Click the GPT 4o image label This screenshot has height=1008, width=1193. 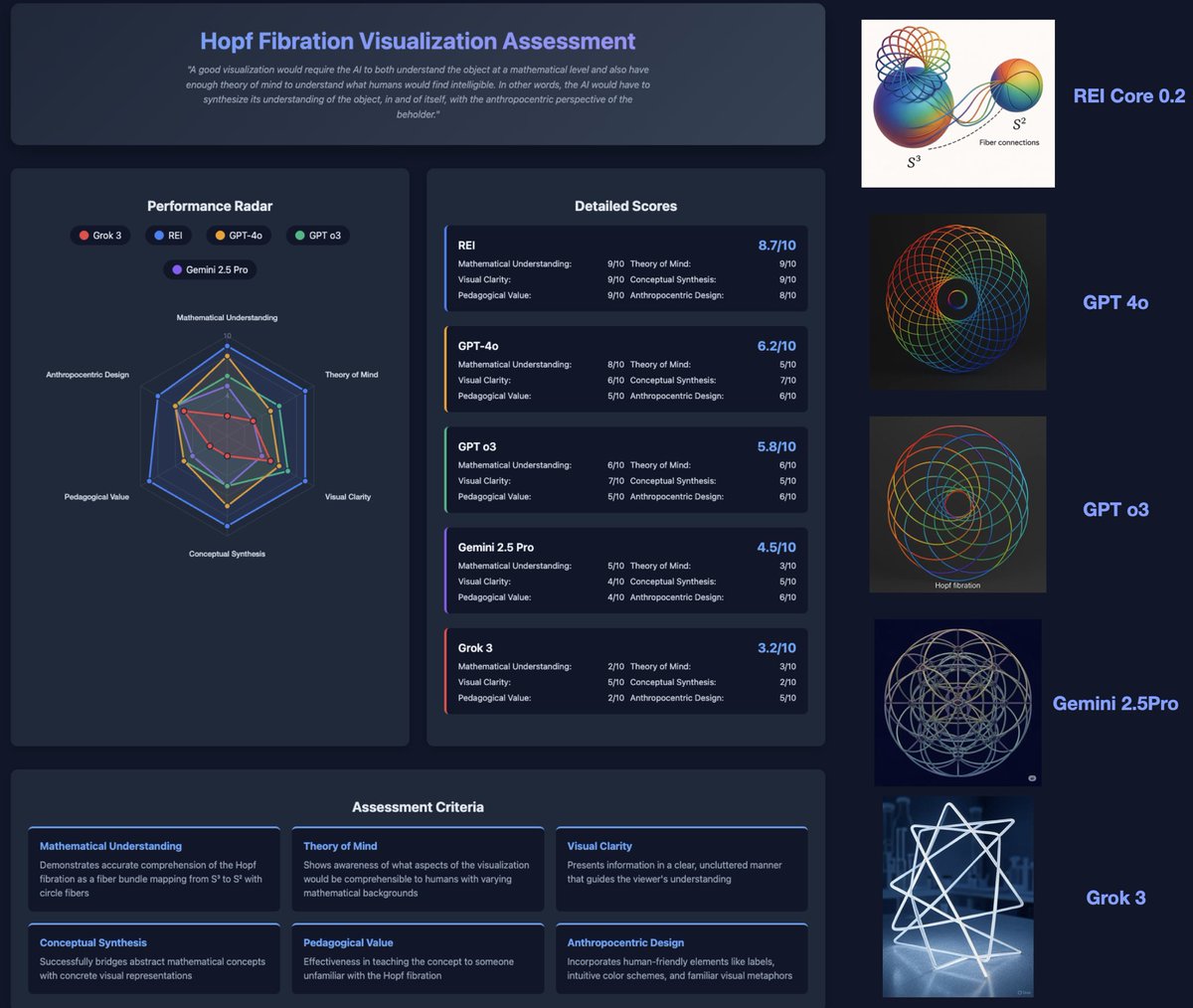[x=1115, y=302]
